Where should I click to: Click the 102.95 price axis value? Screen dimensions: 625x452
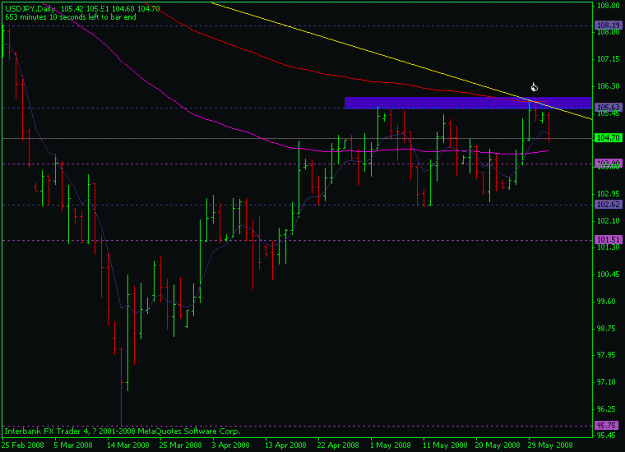pos(608,194)
